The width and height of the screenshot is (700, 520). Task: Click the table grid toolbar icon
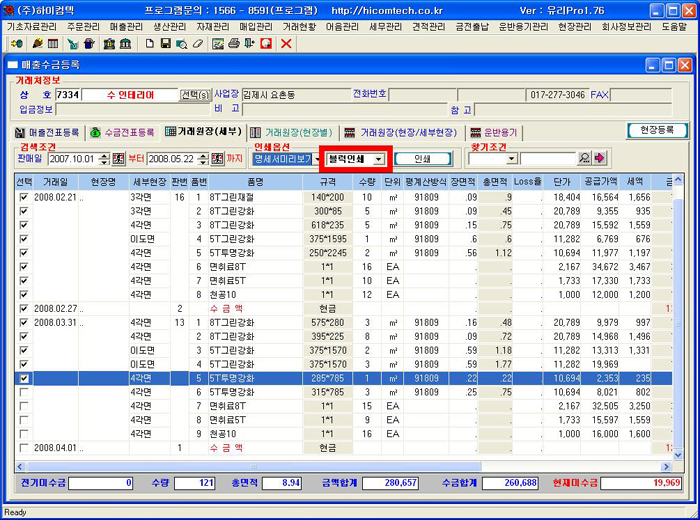tap(53, 44)
